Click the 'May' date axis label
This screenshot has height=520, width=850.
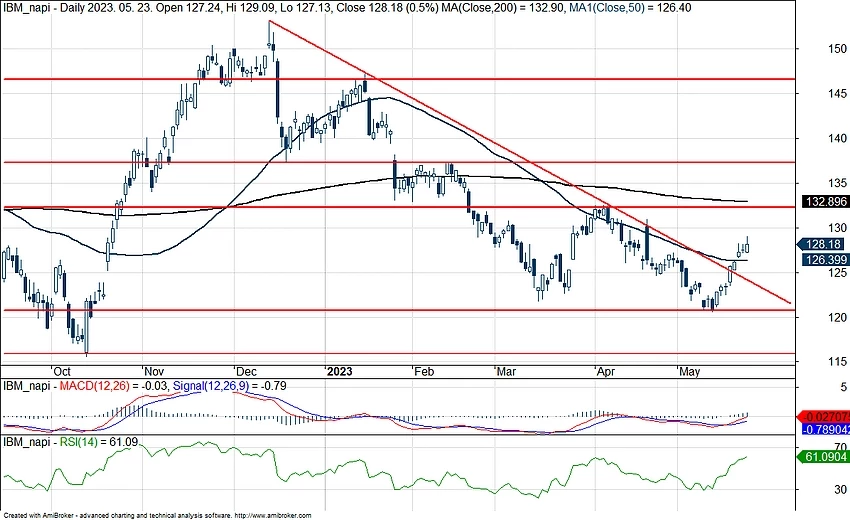click(x=690, y=372)
